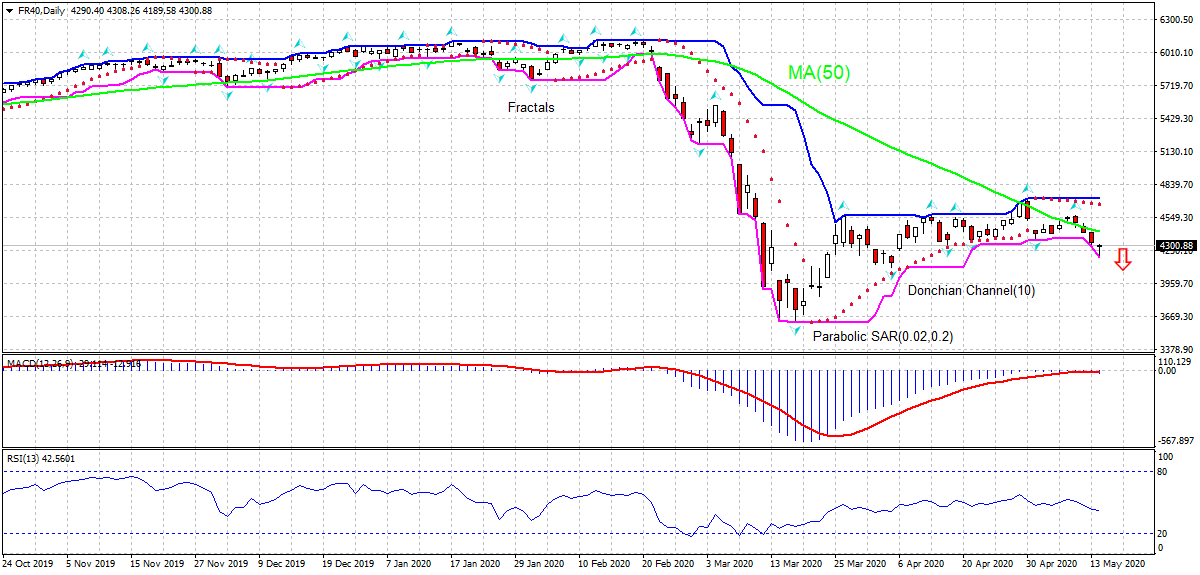Click the 20 Feb 2020 date marker

667,564
